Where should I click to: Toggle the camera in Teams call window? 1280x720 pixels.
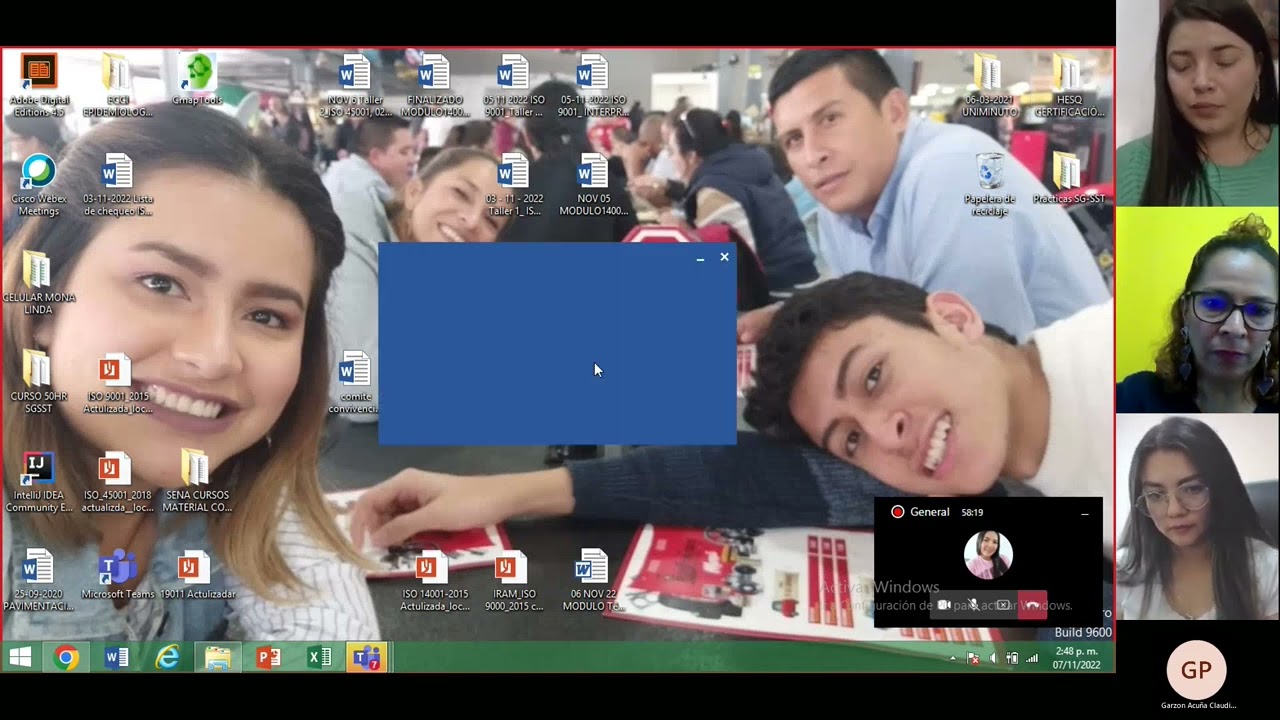tap(943, 605)
